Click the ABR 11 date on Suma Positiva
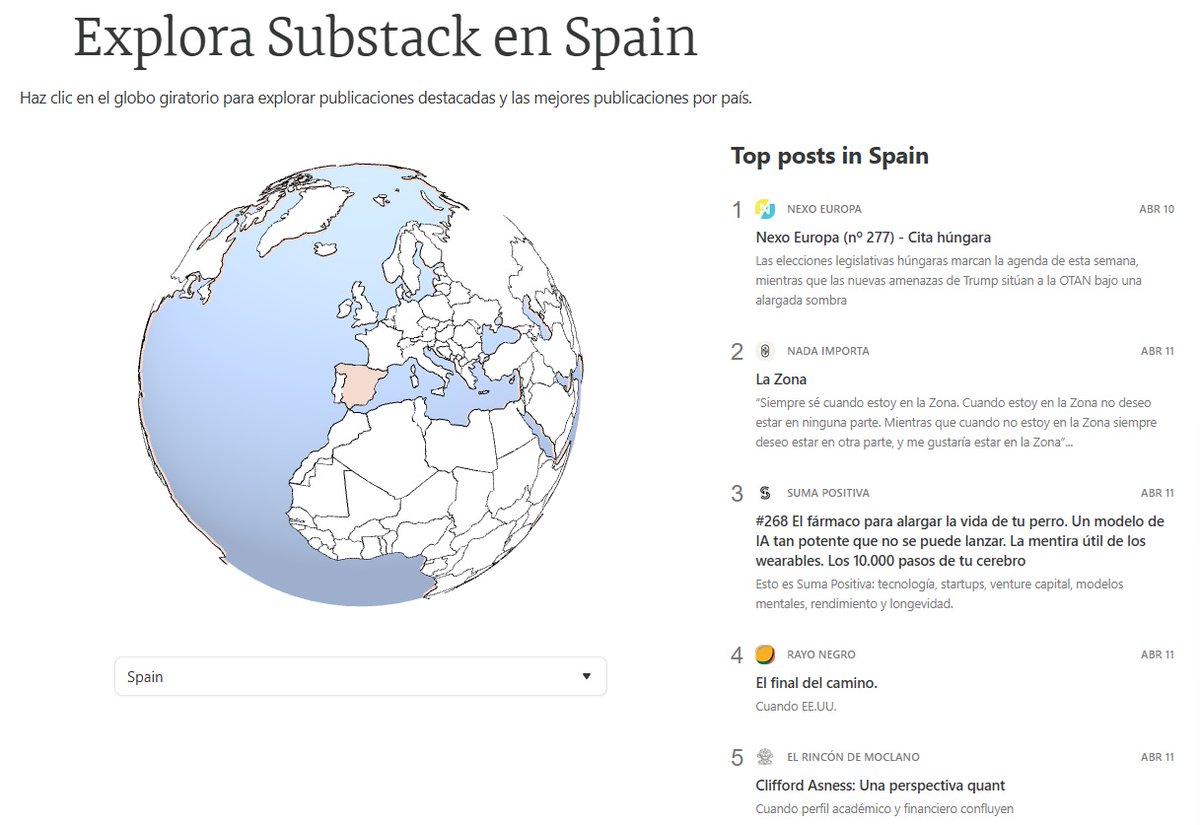 coord(1157,493)
